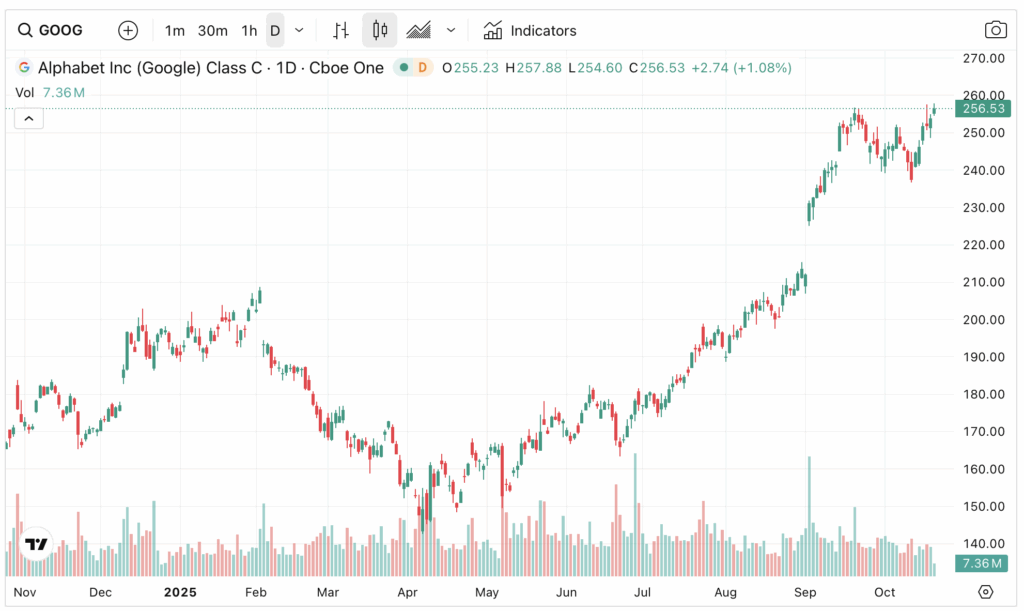Select the 1h interval
1024x611 pixels.
pos(249,30)
